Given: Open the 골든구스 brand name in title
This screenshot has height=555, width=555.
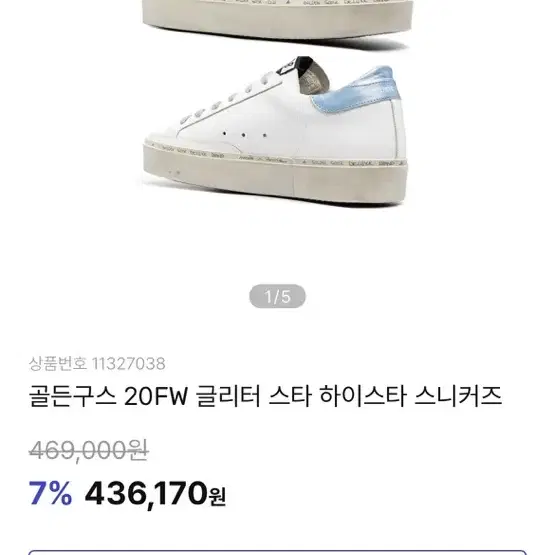Looking at the screenshot, I should pos(73,396).
